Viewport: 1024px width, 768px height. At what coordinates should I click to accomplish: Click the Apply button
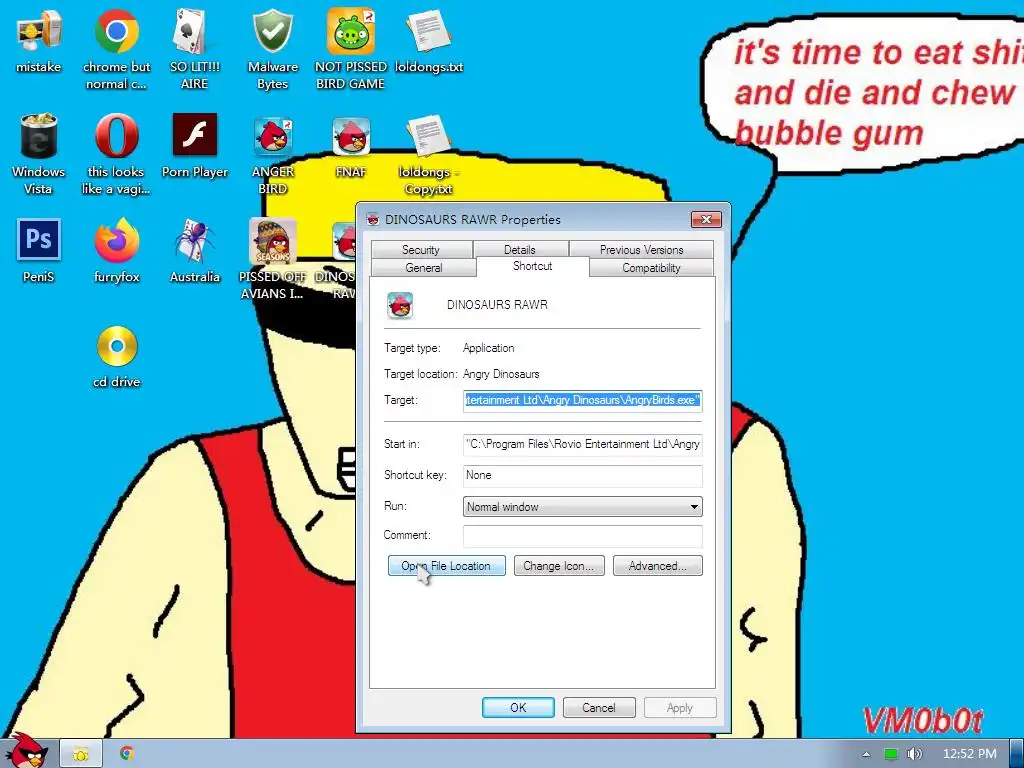[680, 707]
